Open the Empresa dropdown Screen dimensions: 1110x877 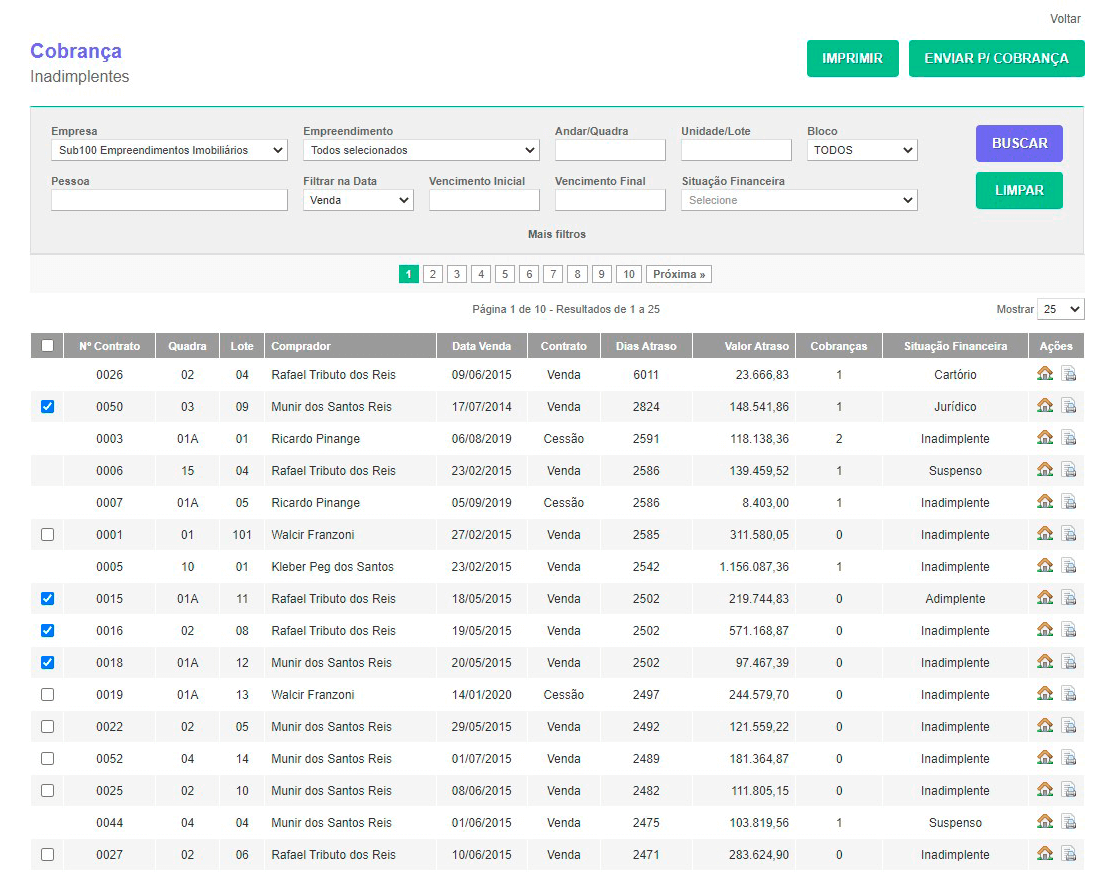click(169, 150)
